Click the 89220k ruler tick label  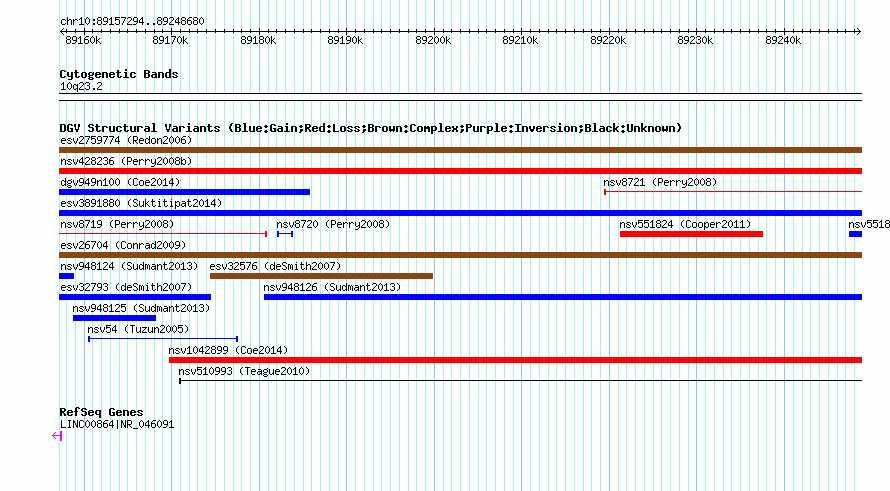point(608,40)
